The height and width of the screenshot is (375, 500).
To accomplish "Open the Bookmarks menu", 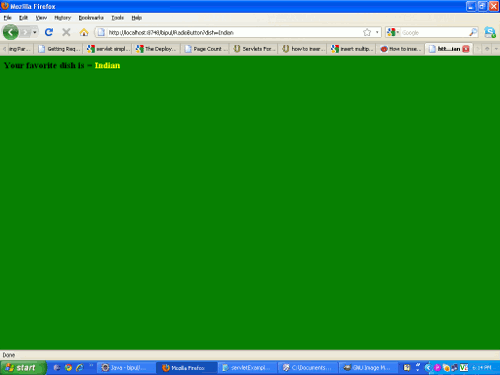I will coord(91,18).
